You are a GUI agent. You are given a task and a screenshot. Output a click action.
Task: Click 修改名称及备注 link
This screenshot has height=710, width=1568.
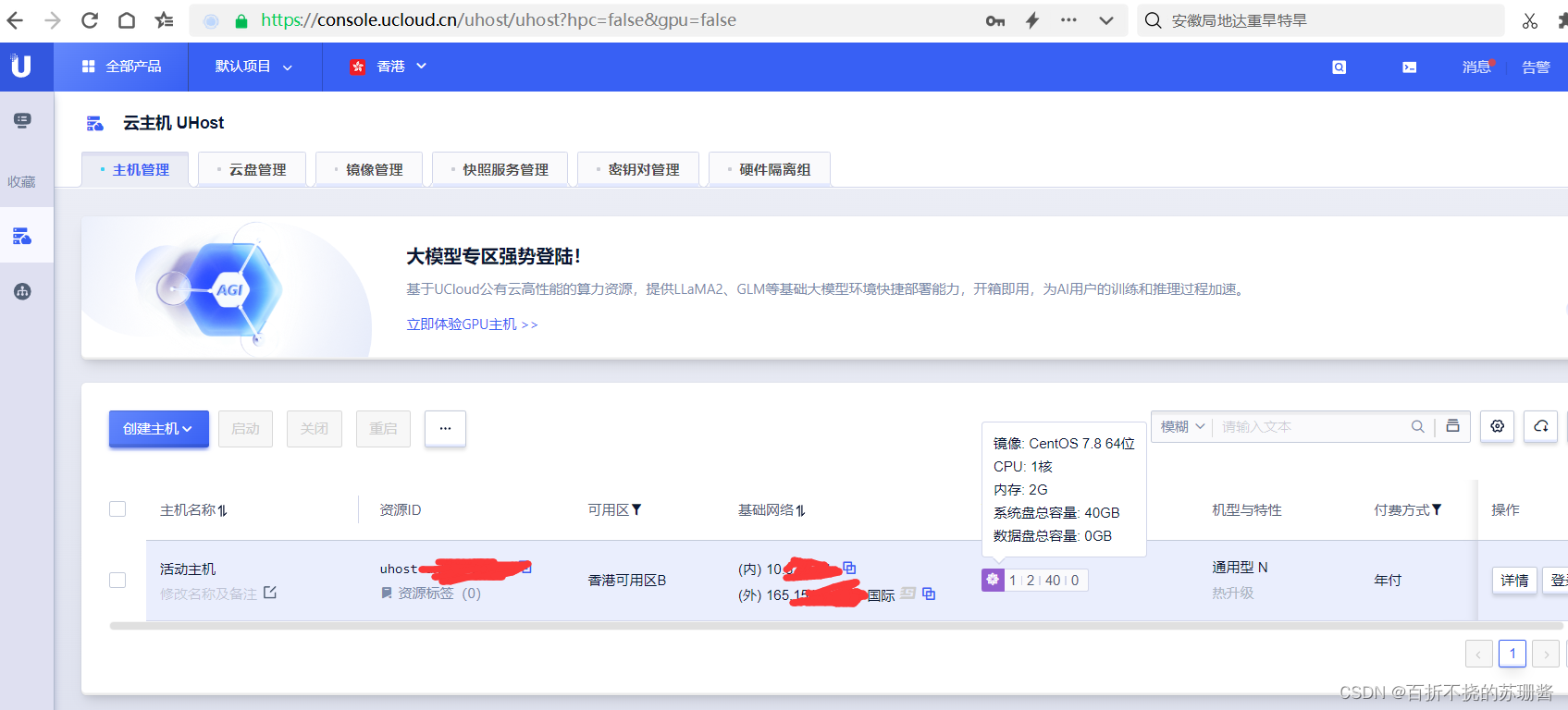[208, 594]
